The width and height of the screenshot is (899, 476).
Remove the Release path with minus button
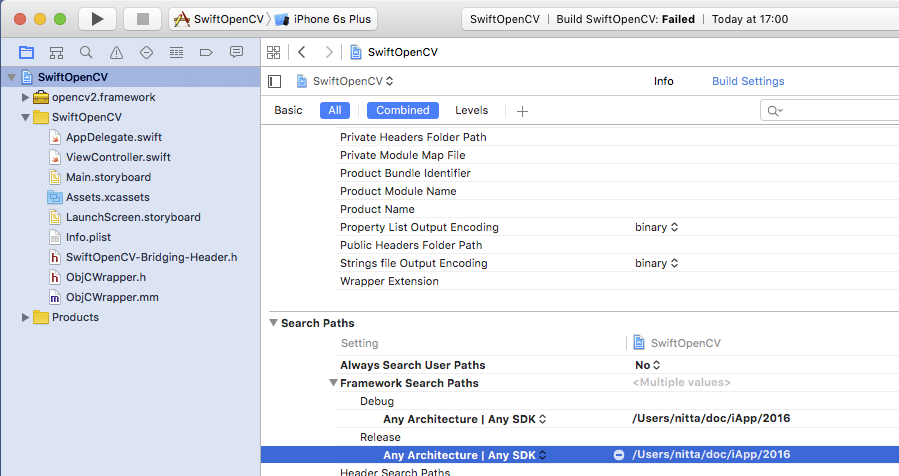click(x=619, y=455)
